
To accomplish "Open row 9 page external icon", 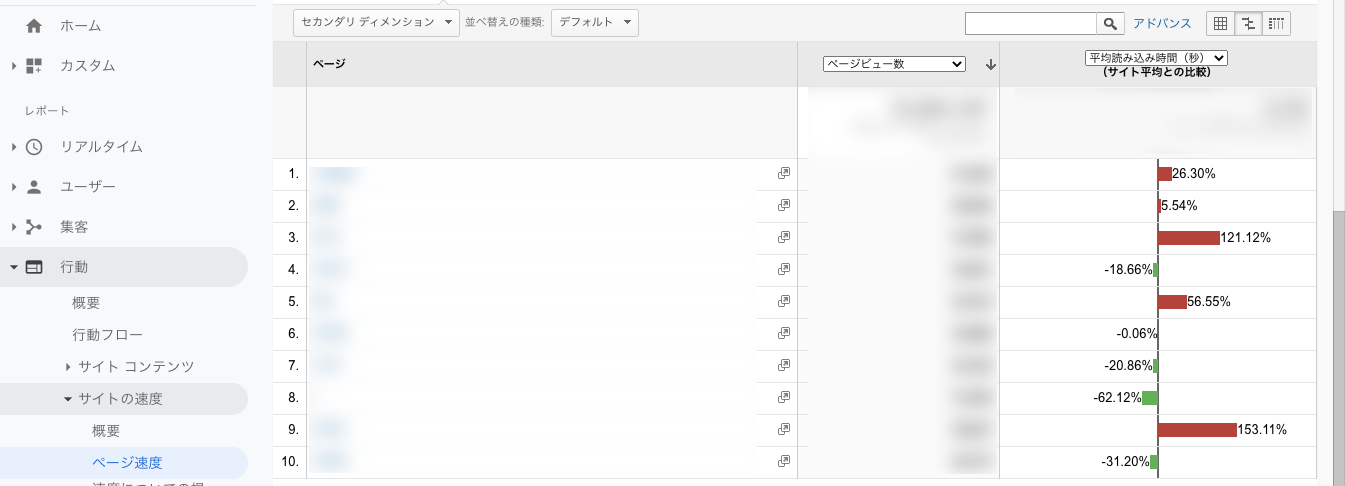I will click(x=784, y=429).
